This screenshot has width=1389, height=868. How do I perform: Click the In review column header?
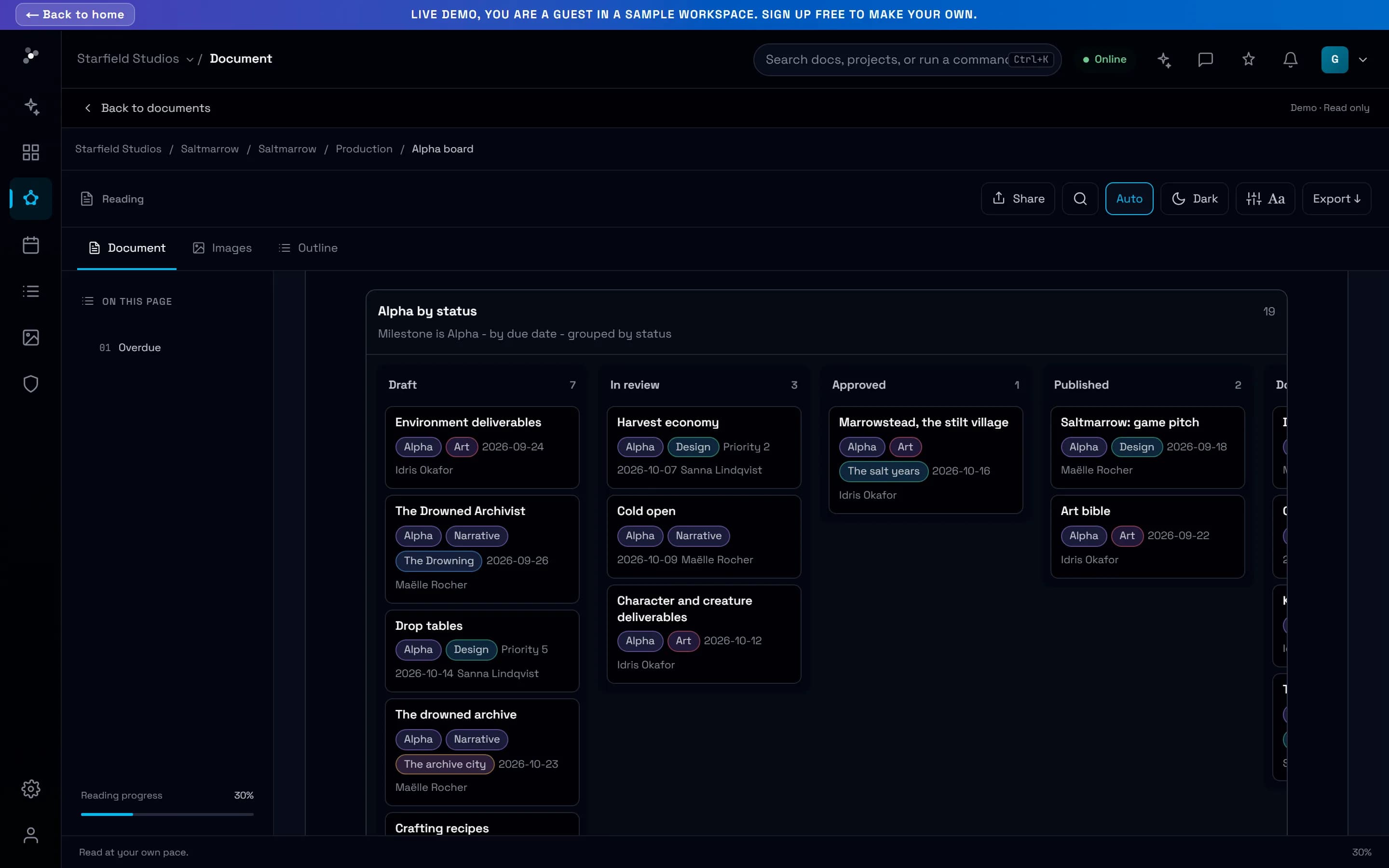pos(704,385)
